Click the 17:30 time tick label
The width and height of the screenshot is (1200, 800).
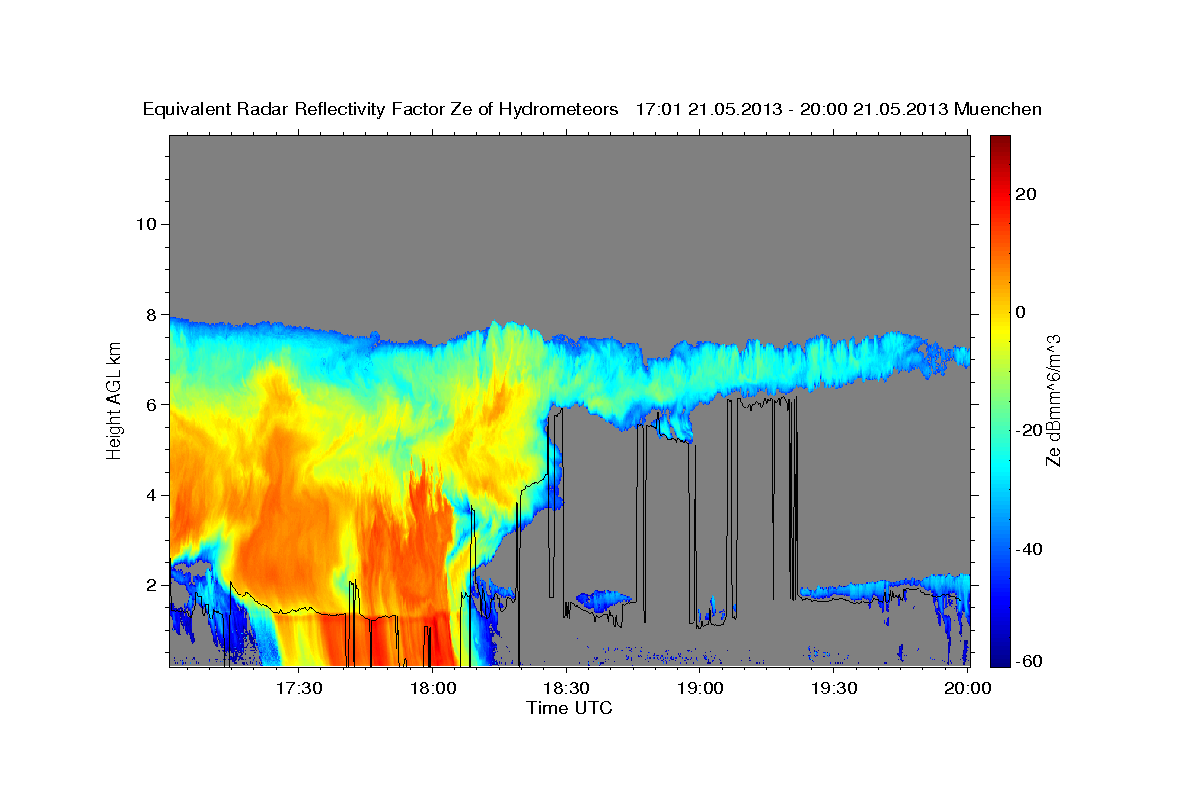(x=299, y=689)
